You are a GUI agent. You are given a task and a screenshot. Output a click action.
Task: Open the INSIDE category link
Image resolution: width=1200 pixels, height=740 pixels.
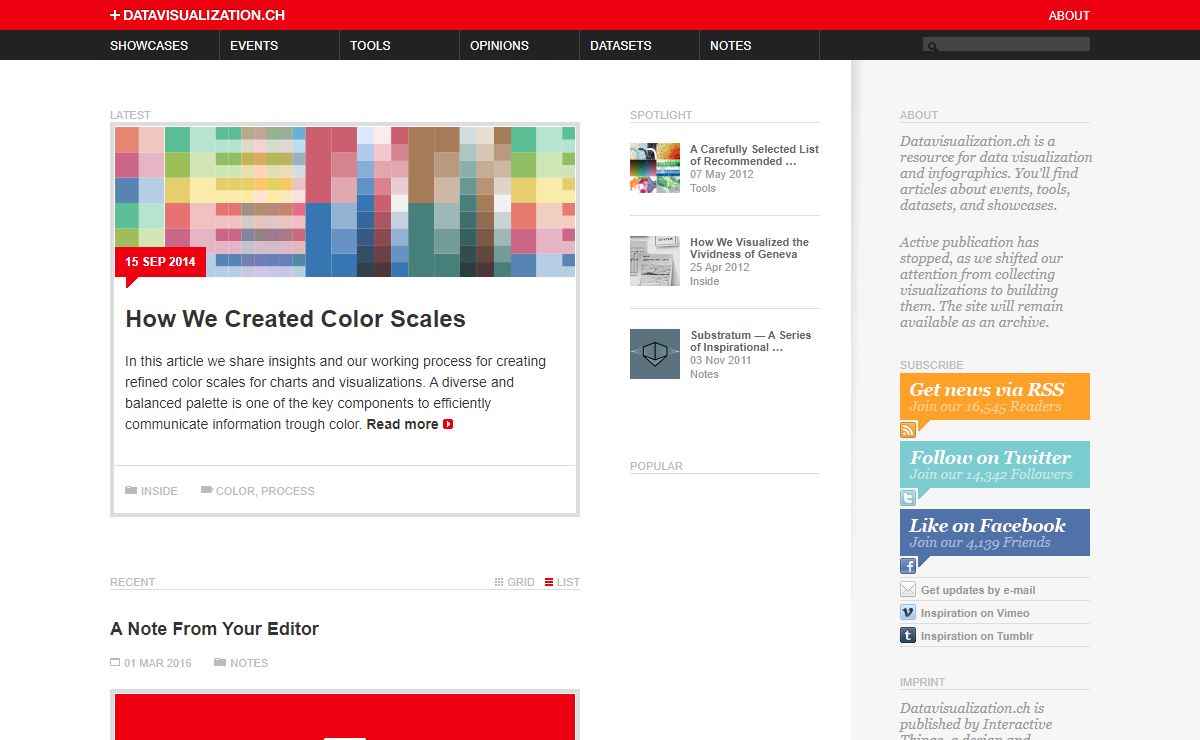point(159,491)
